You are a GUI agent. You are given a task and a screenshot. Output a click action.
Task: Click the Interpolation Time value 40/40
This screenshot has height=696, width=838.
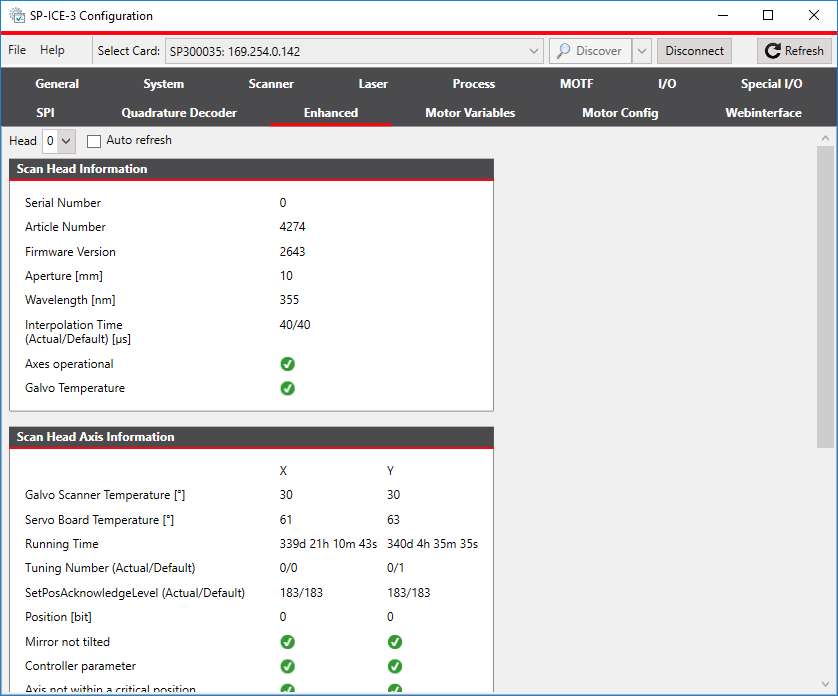294,325
